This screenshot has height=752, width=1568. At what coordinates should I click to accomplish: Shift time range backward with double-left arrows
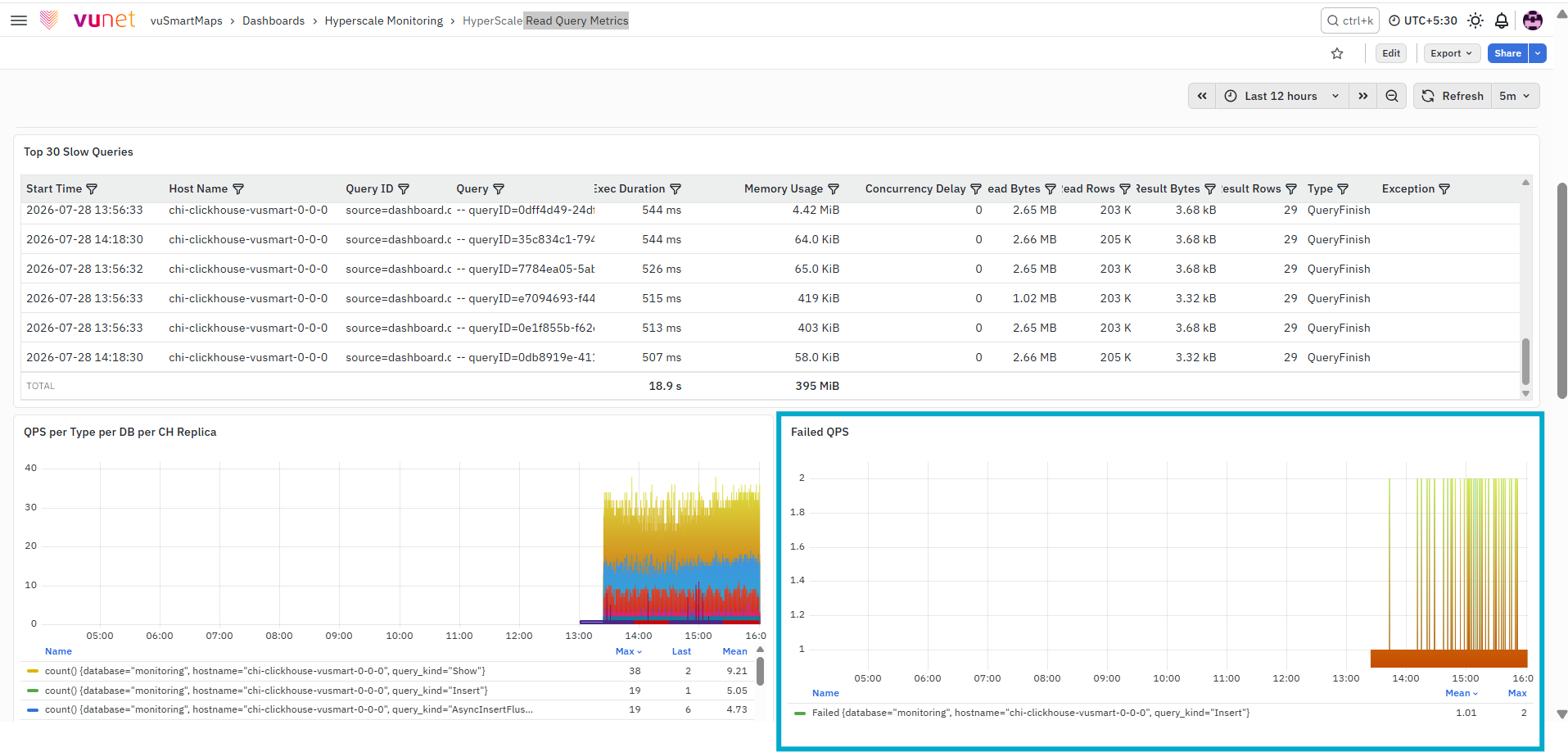tap(1202, 96)
